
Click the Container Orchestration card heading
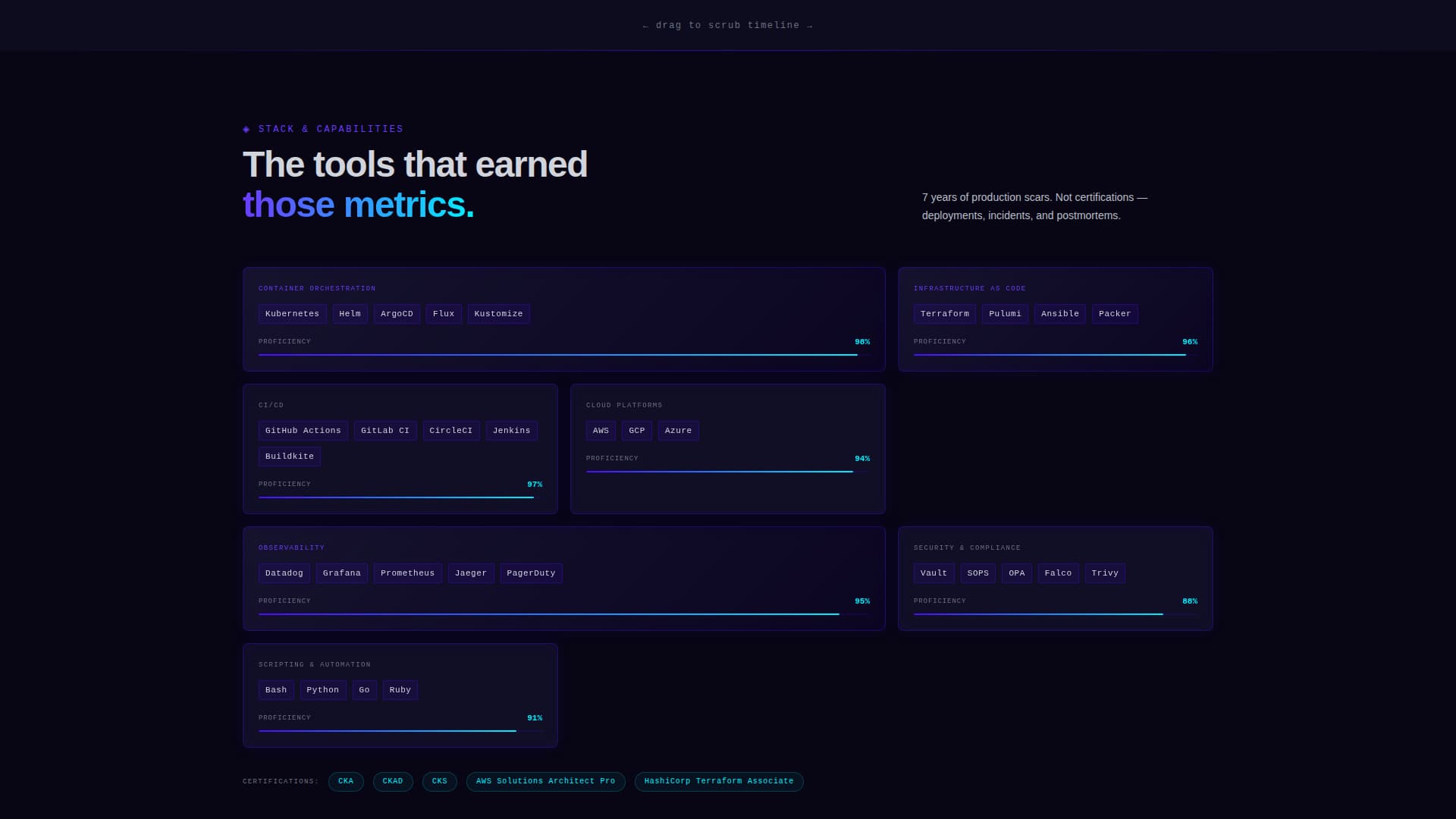tap(317, 289)
